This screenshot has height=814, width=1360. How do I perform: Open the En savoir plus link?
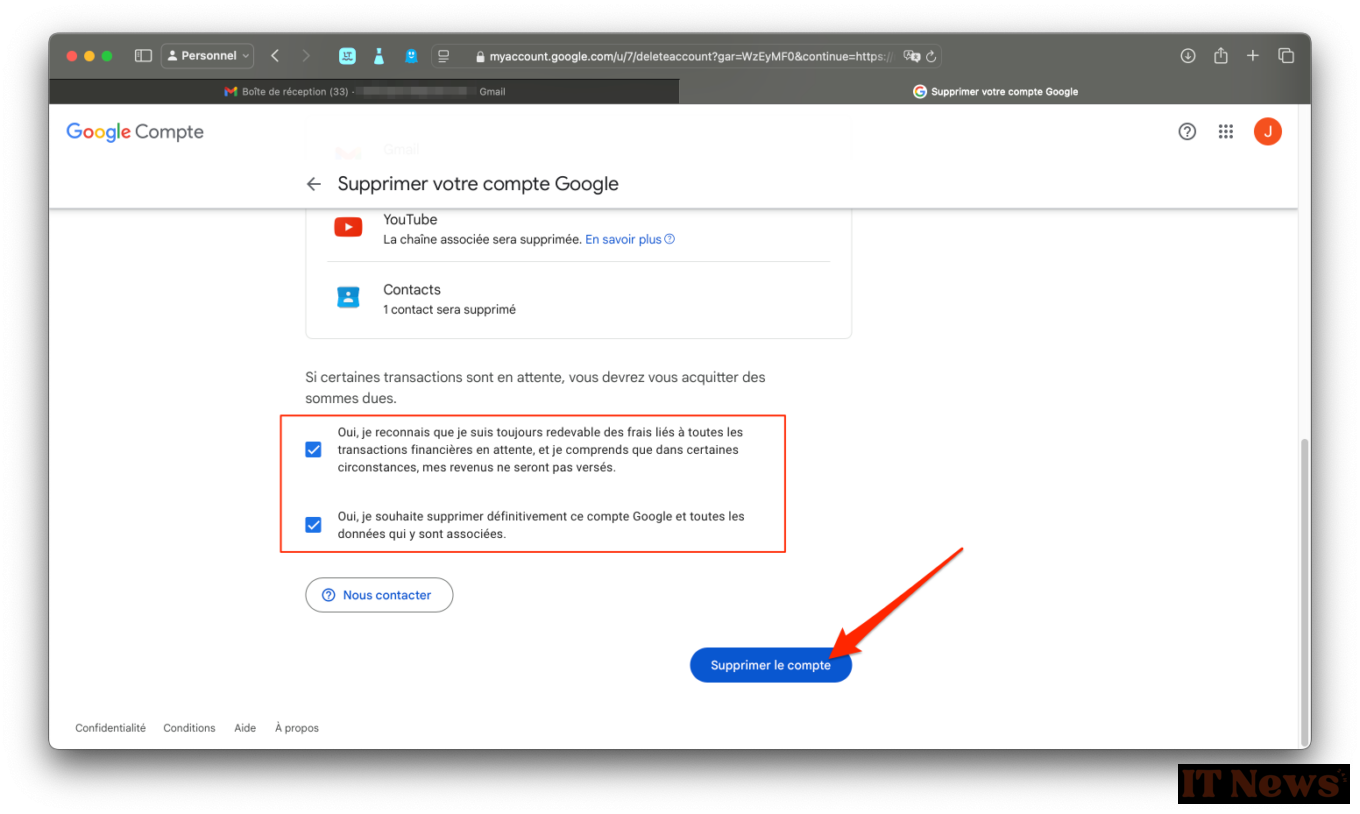click(630, 239)
